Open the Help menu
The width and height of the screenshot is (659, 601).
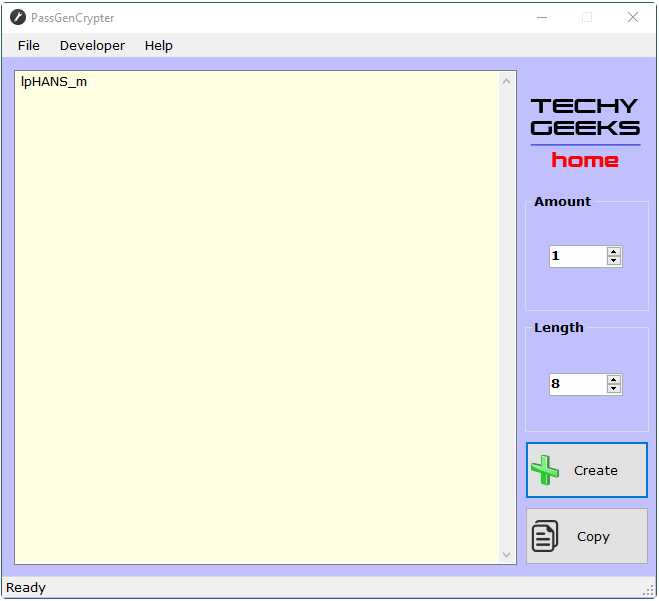coord(158,45)
